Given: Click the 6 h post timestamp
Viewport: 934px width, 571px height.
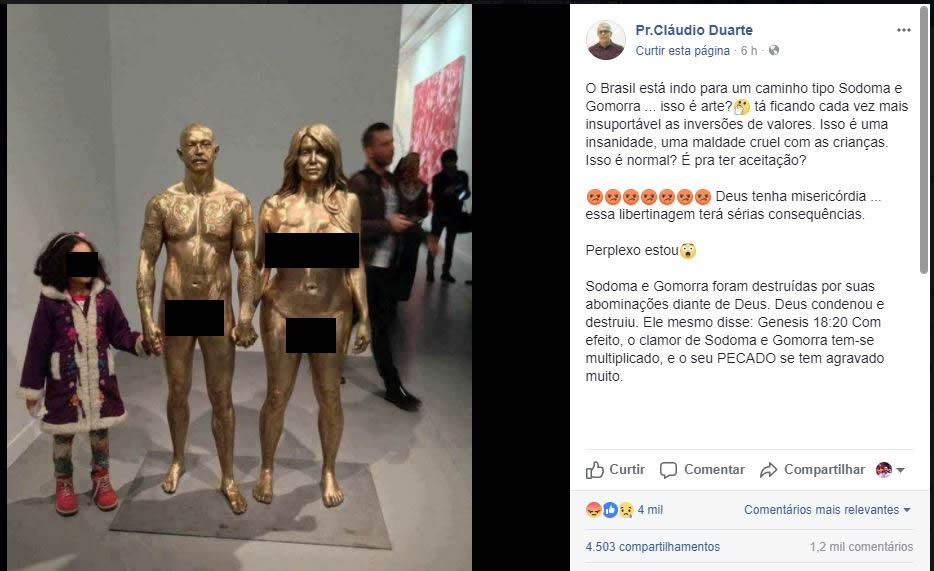Looking at the screenshot, I should pyautogui.click(x=749, y=51).
